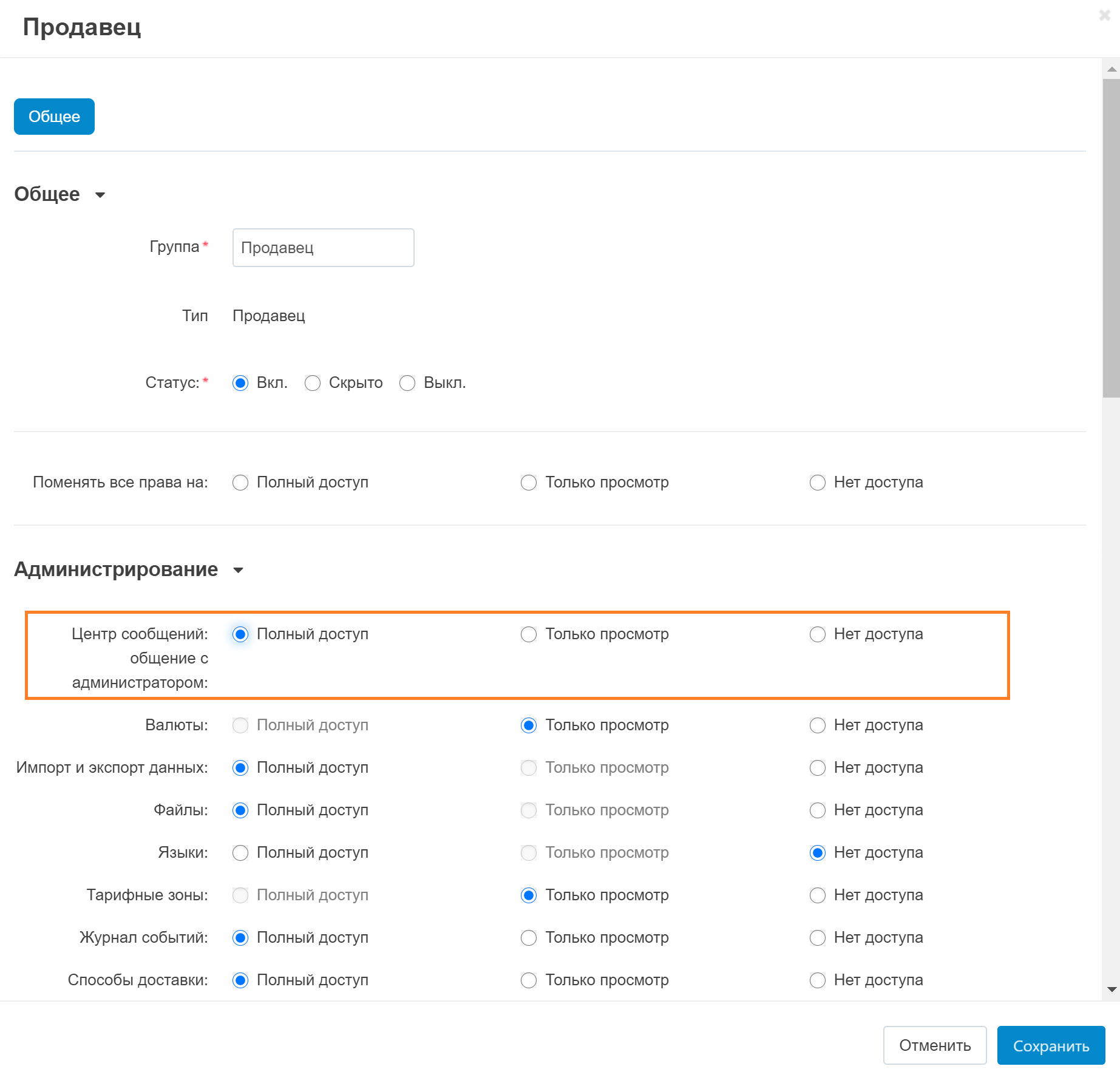Set Способы доставки to Нет доступа

coord(818,980)
